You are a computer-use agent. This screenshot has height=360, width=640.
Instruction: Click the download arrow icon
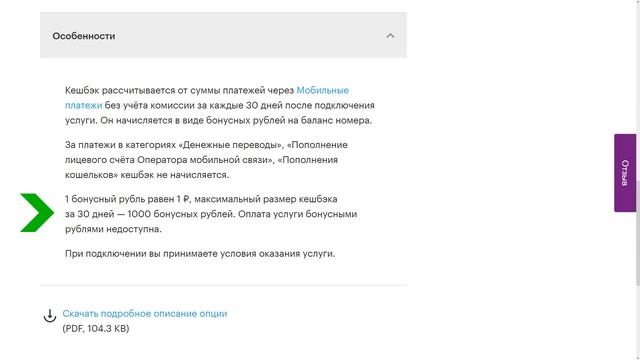(x=50, y=316)
